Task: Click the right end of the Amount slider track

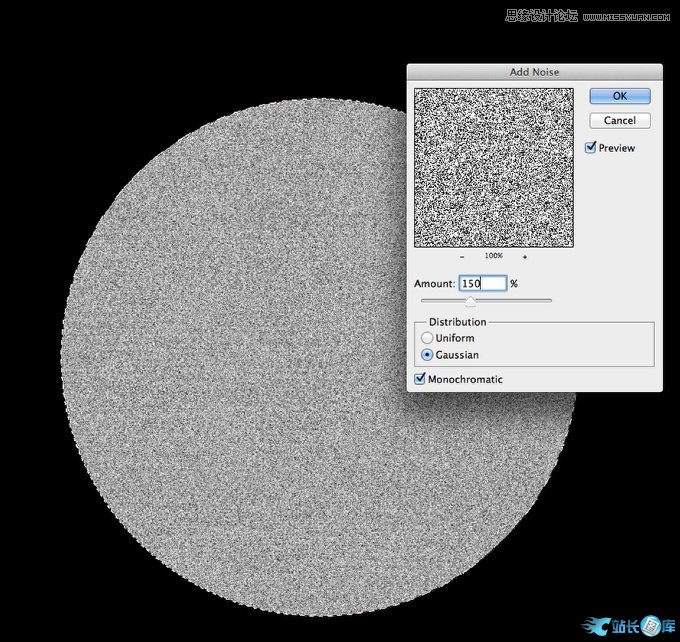Action: 549,300
